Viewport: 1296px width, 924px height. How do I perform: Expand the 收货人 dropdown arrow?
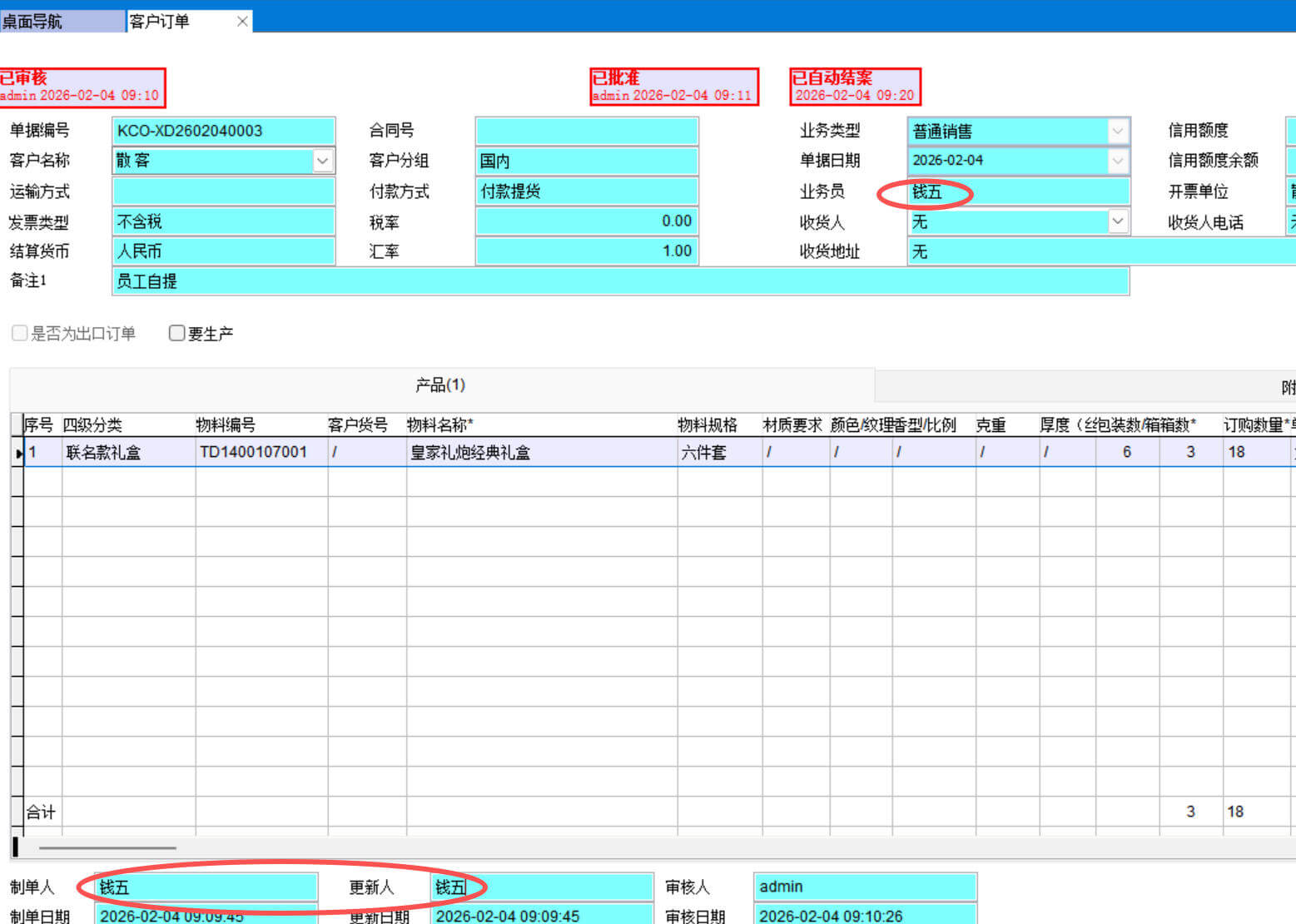[1118, 221]
